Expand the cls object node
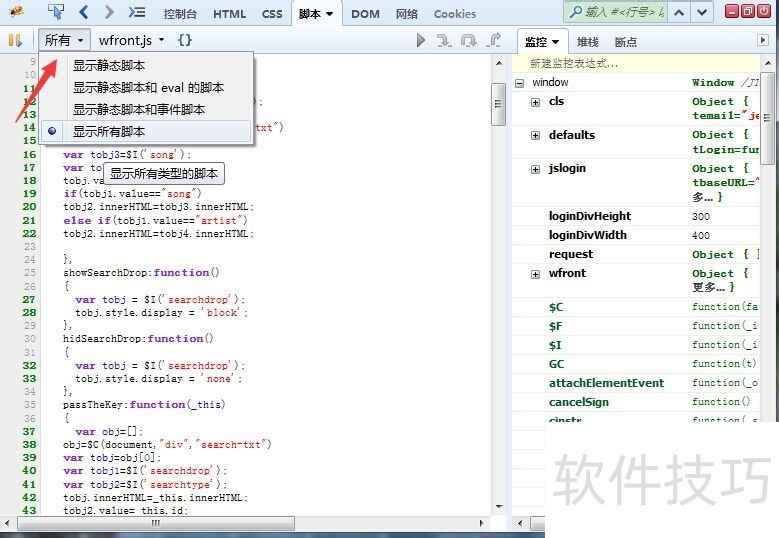The height and width of the screenshot is (538, 779). (x=535, y=102)
